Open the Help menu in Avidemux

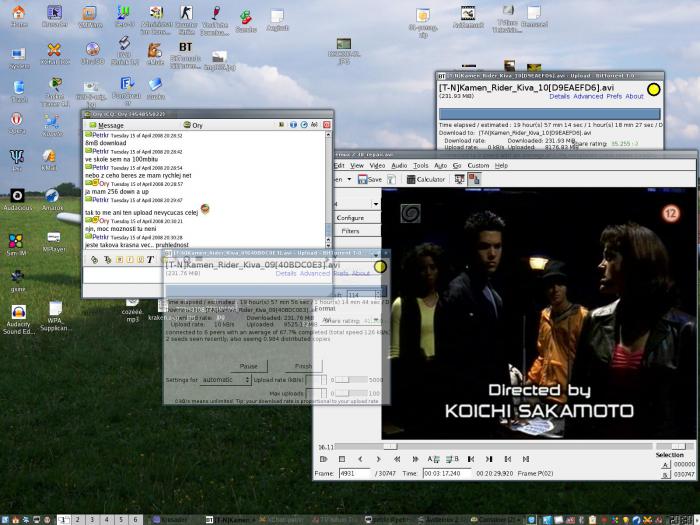501,166
